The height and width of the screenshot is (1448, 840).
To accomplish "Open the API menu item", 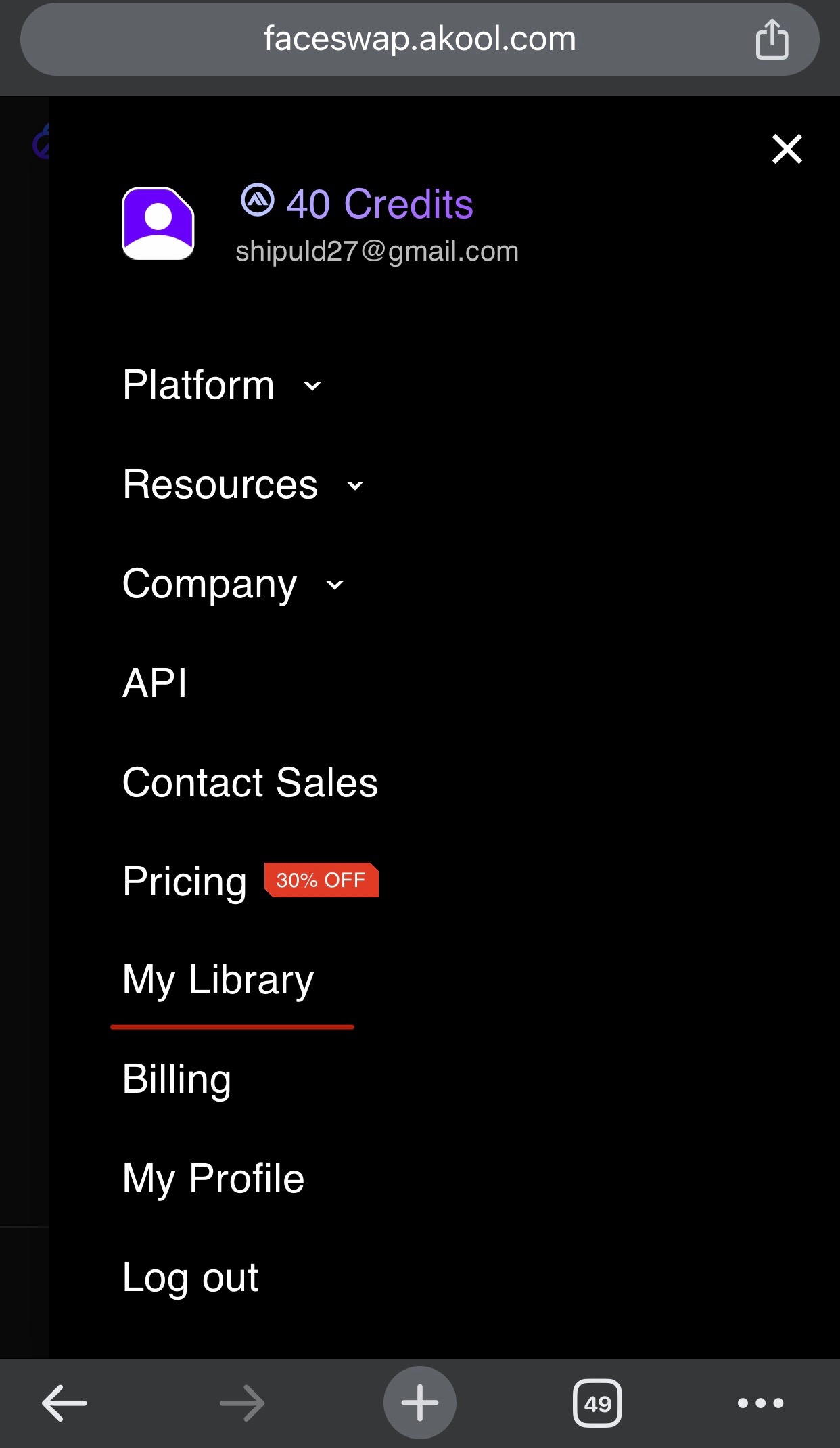I will [x=155, y=683].
